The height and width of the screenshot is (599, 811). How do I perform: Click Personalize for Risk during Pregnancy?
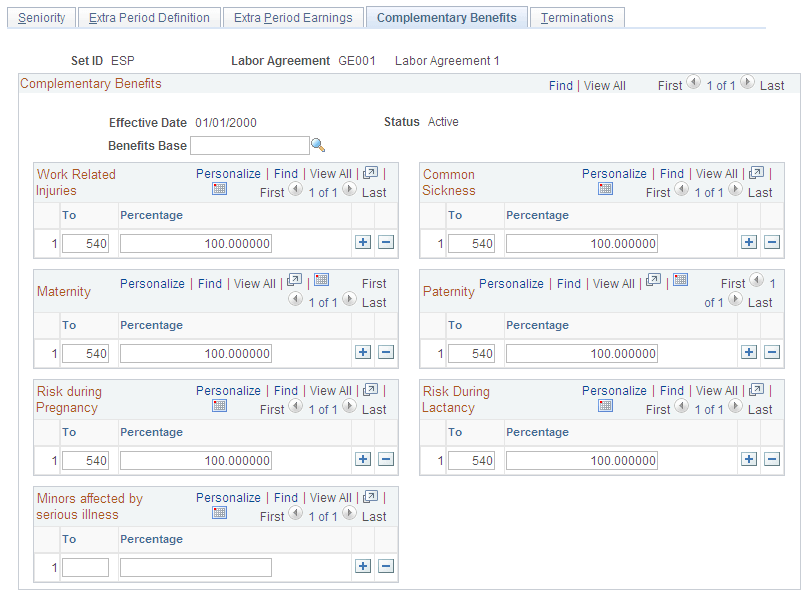[229, 390]
